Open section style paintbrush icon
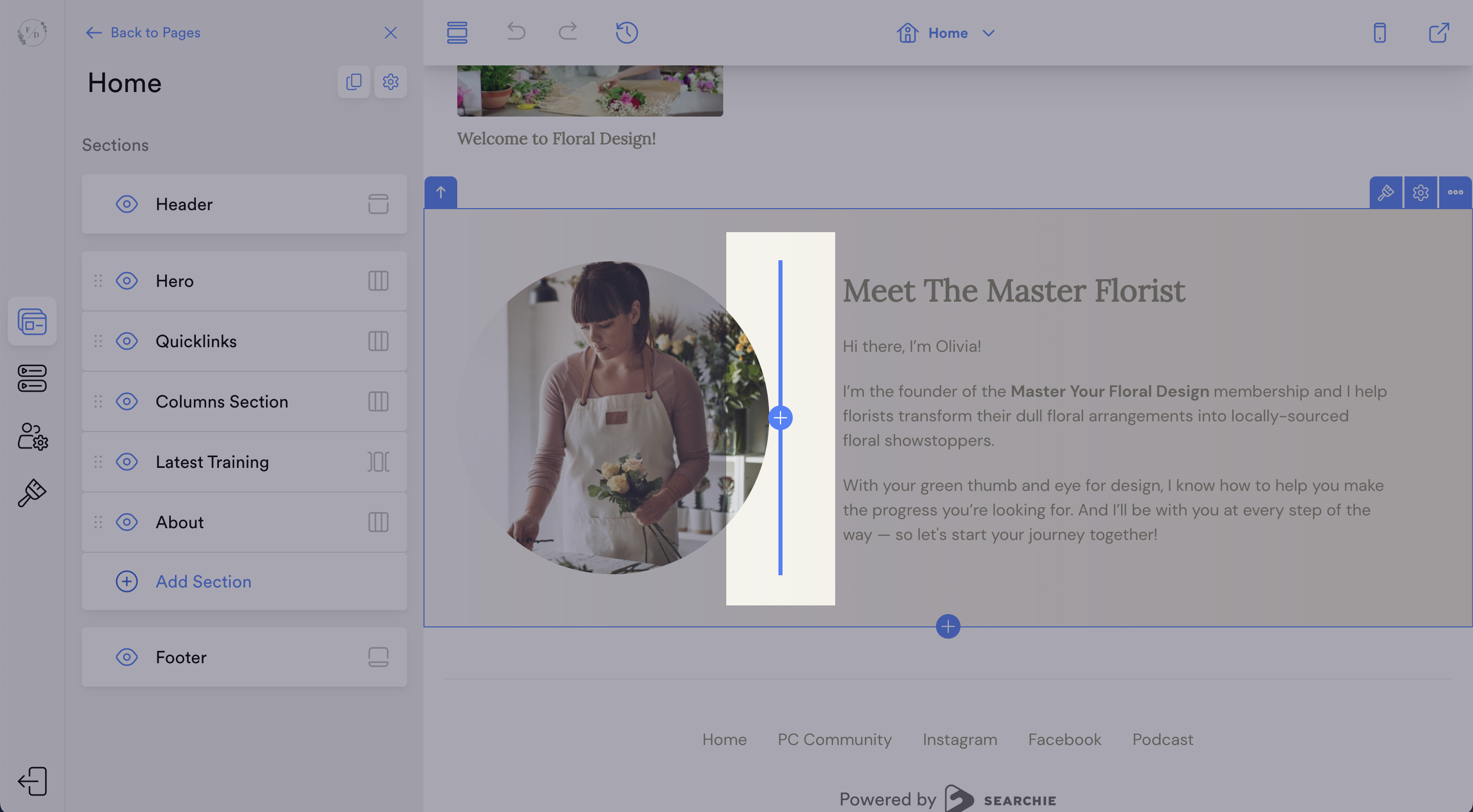The width and height of the screenshot is (1473, 812). pos(1385,193)
